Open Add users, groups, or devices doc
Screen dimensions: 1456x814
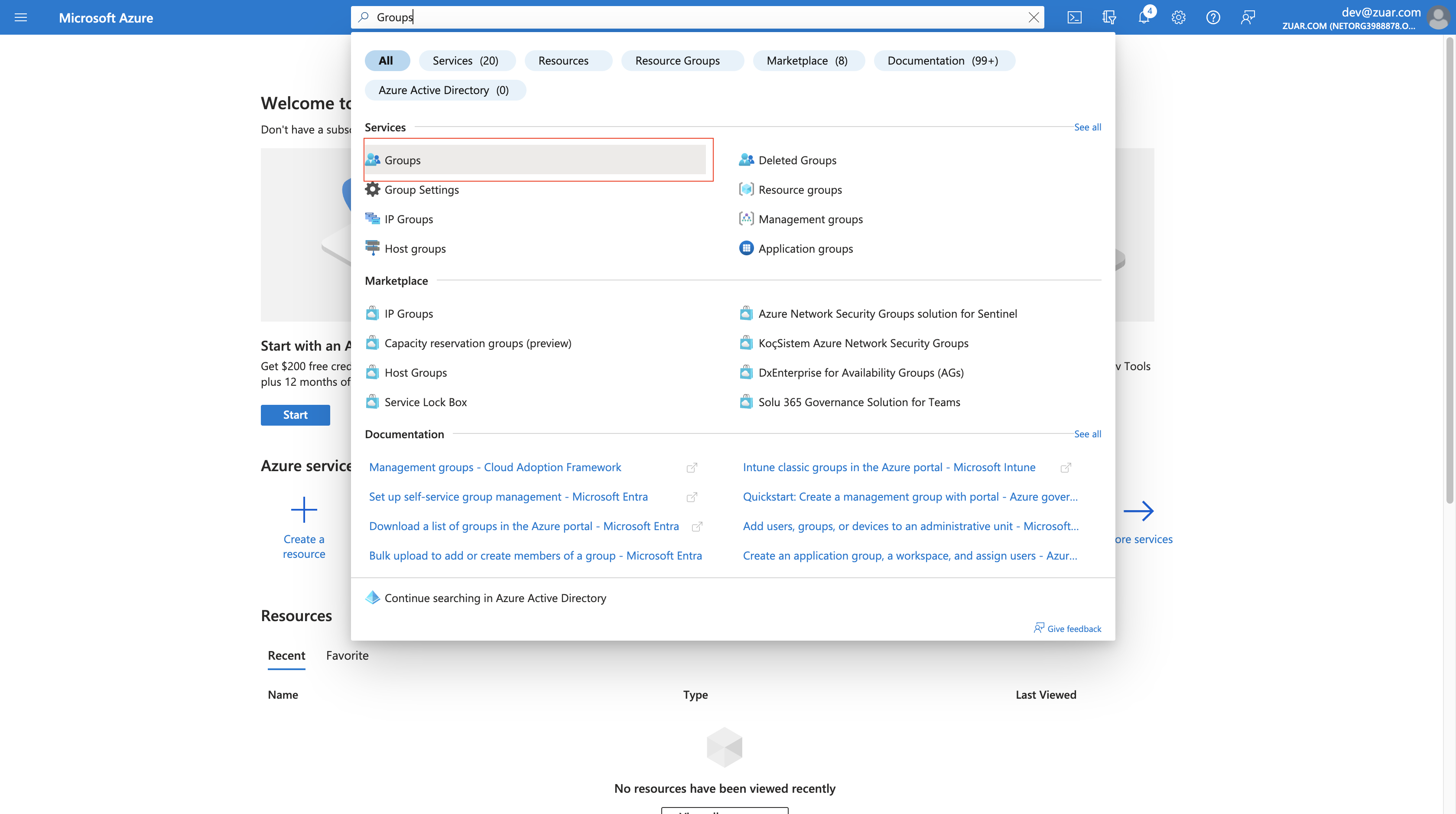tap(910, 526)
